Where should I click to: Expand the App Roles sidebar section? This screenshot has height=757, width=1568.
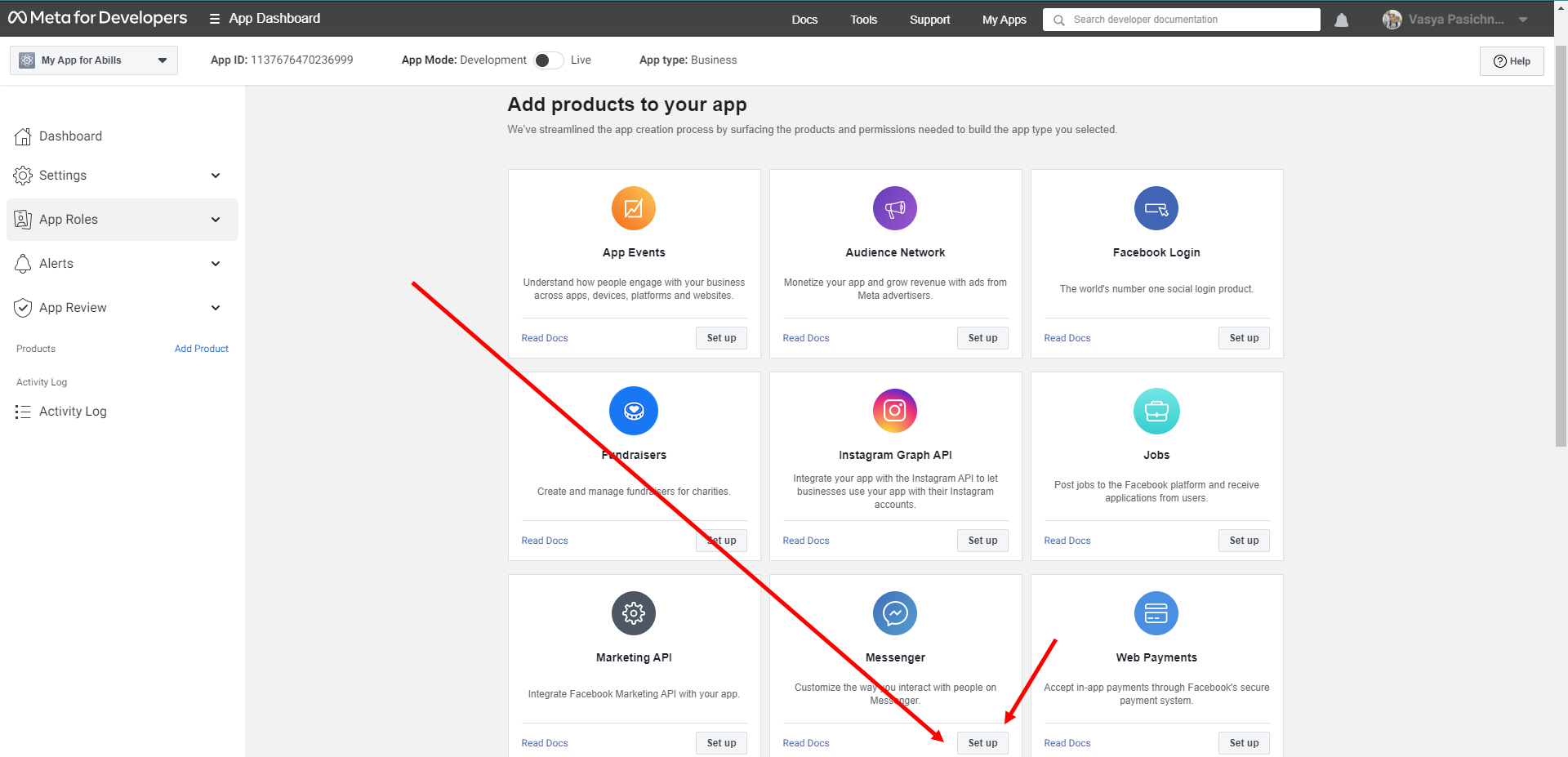tap(216, 220)
